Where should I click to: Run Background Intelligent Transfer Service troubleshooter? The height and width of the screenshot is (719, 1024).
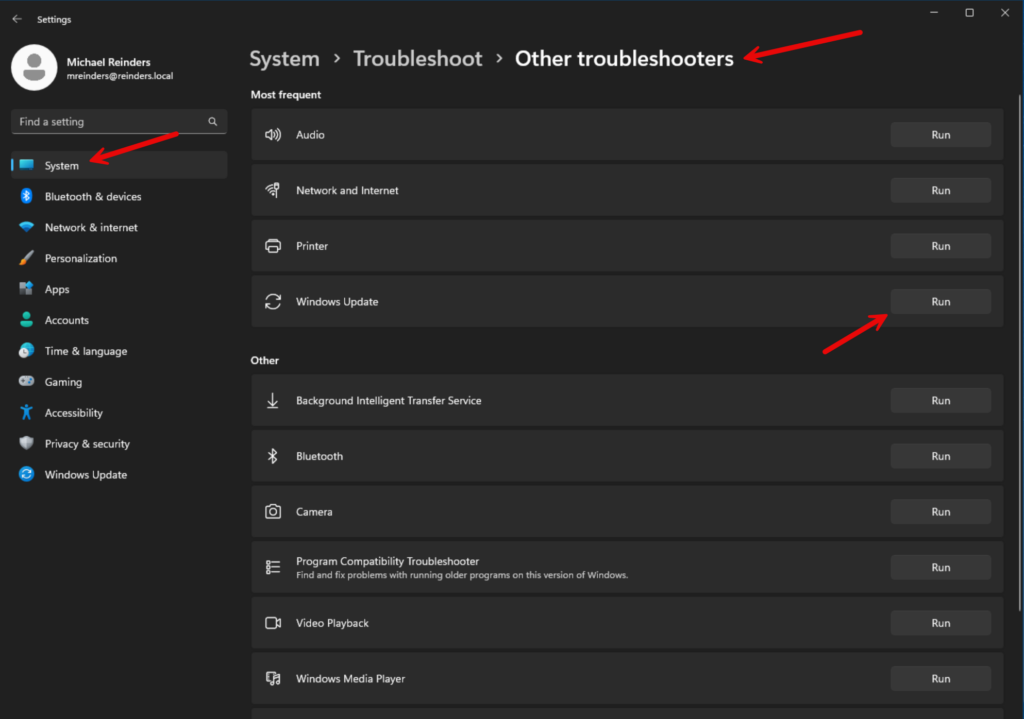(940, 400)
